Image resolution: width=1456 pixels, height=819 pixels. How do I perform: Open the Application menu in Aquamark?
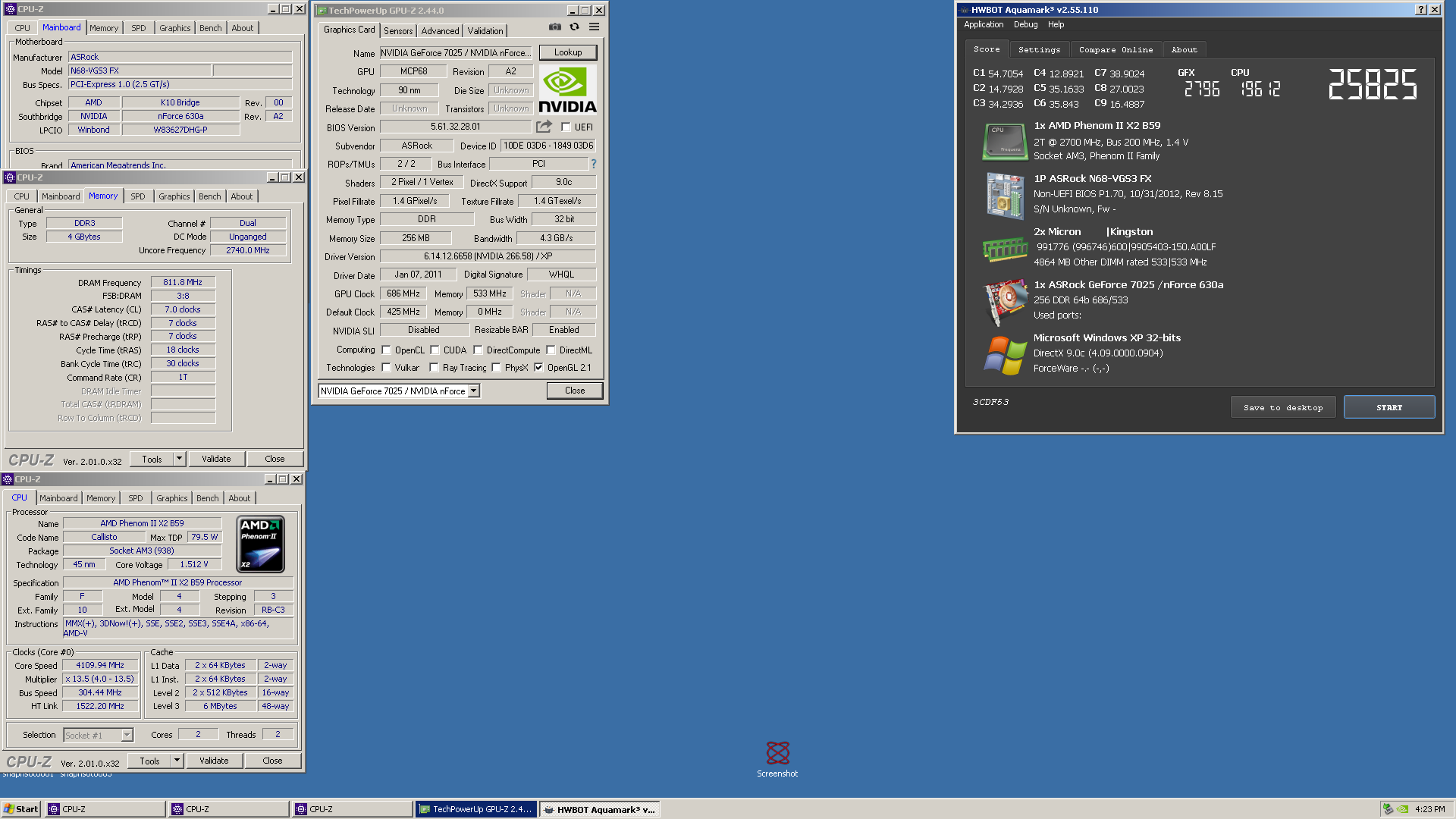tap(984, 24)
